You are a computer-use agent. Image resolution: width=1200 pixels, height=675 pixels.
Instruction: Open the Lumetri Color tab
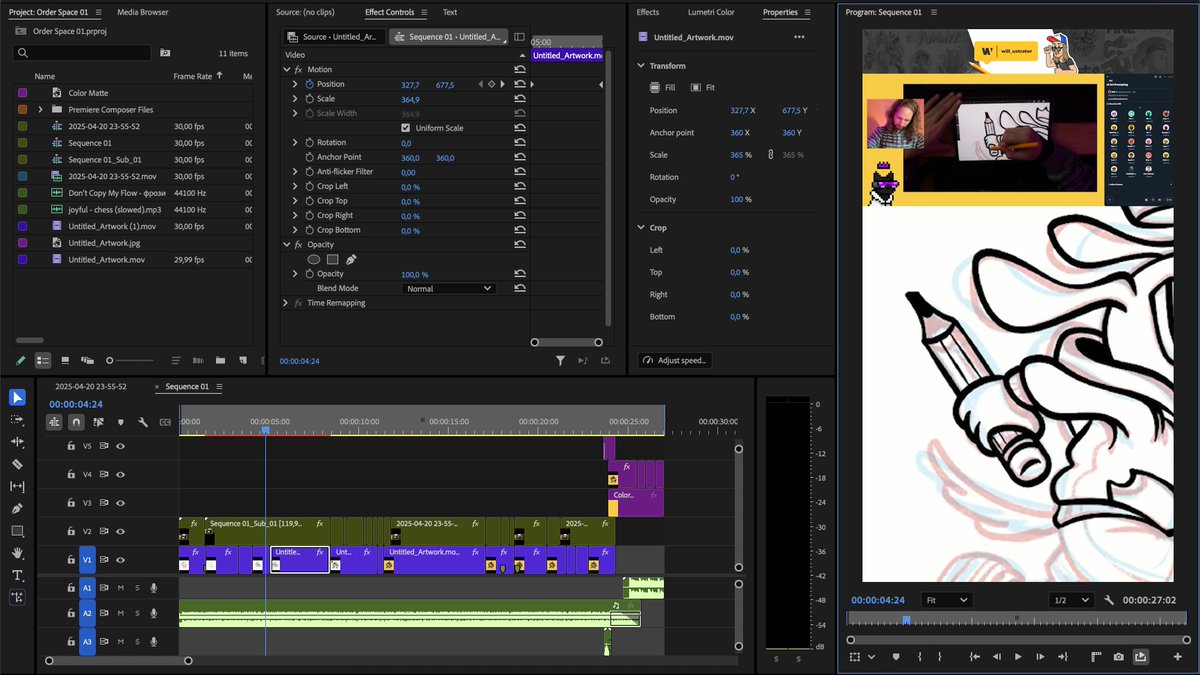[x=711, y=12]
